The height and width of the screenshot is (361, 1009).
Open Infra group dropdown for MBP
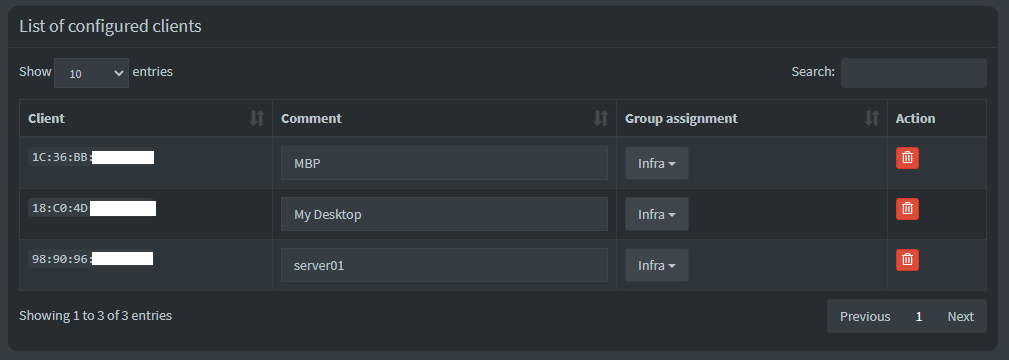(x=656, y=163)
